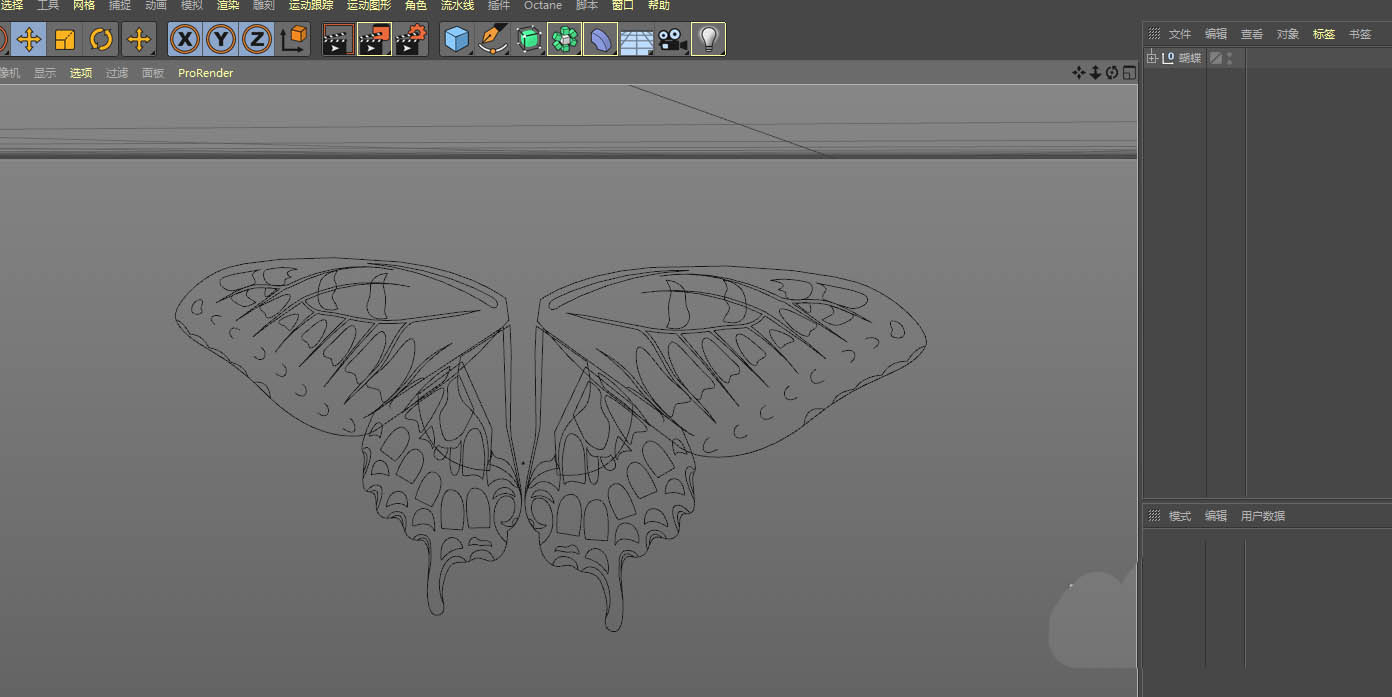Image resolution: width=1392 pixels, height=697 pixels.
Task: Toggle visibility dots for 蝴蝶 object
Action: 1229,58
